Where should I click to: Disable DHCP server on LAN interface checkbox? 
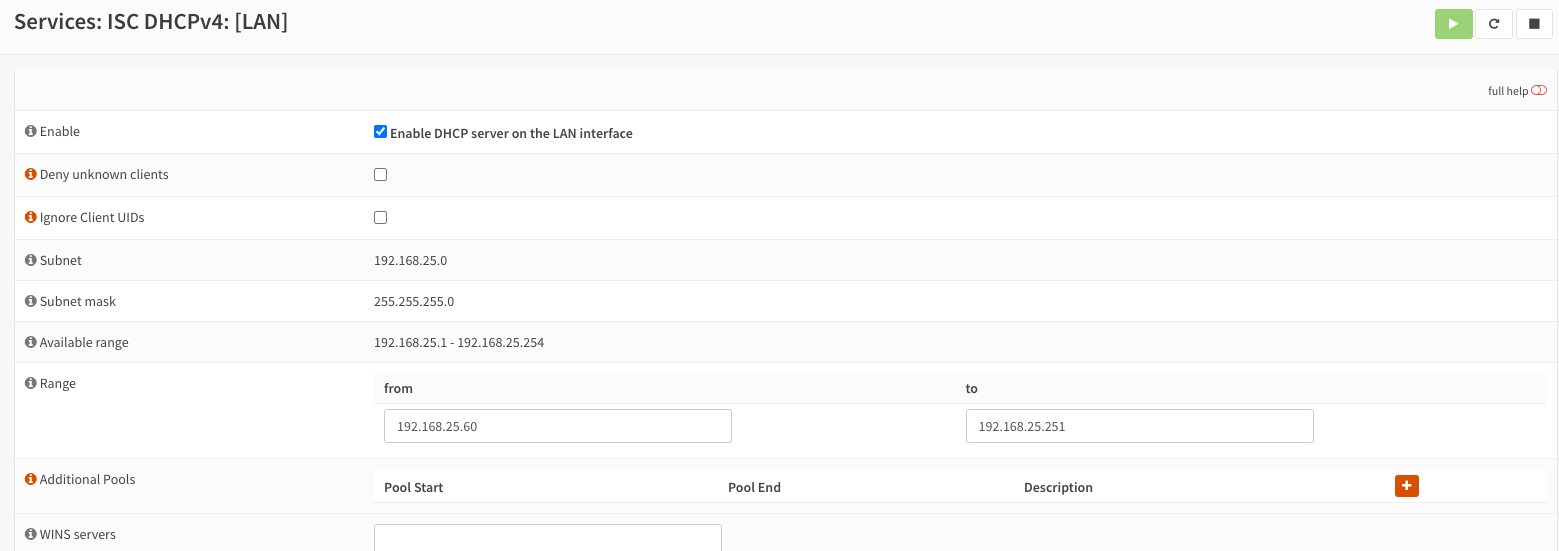[380, 132]
